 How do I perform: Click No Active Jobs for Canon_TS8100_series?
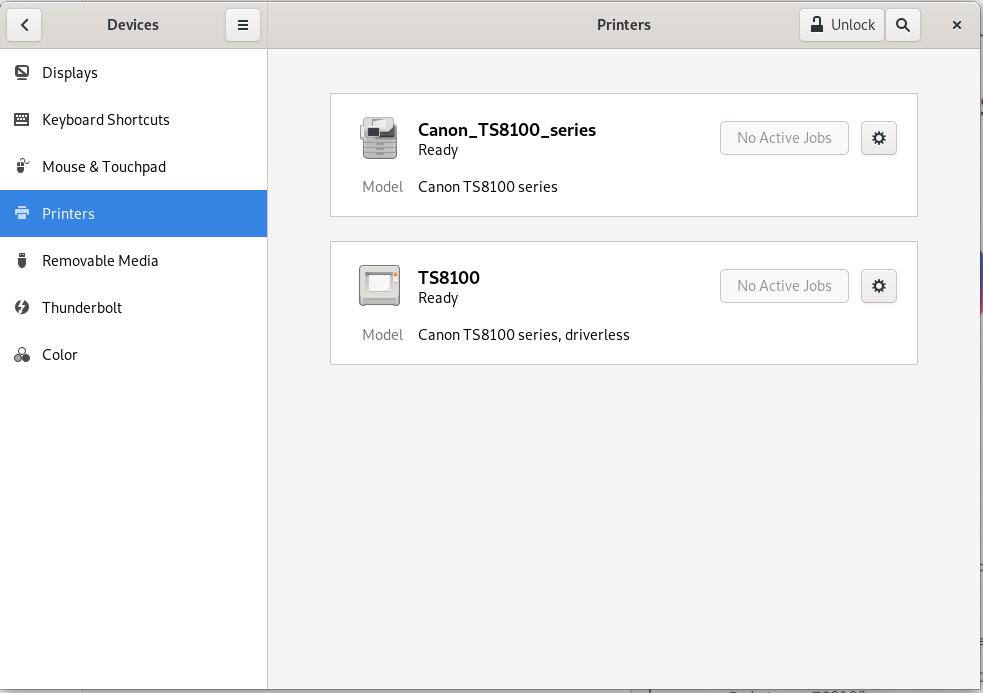[784, 138]
